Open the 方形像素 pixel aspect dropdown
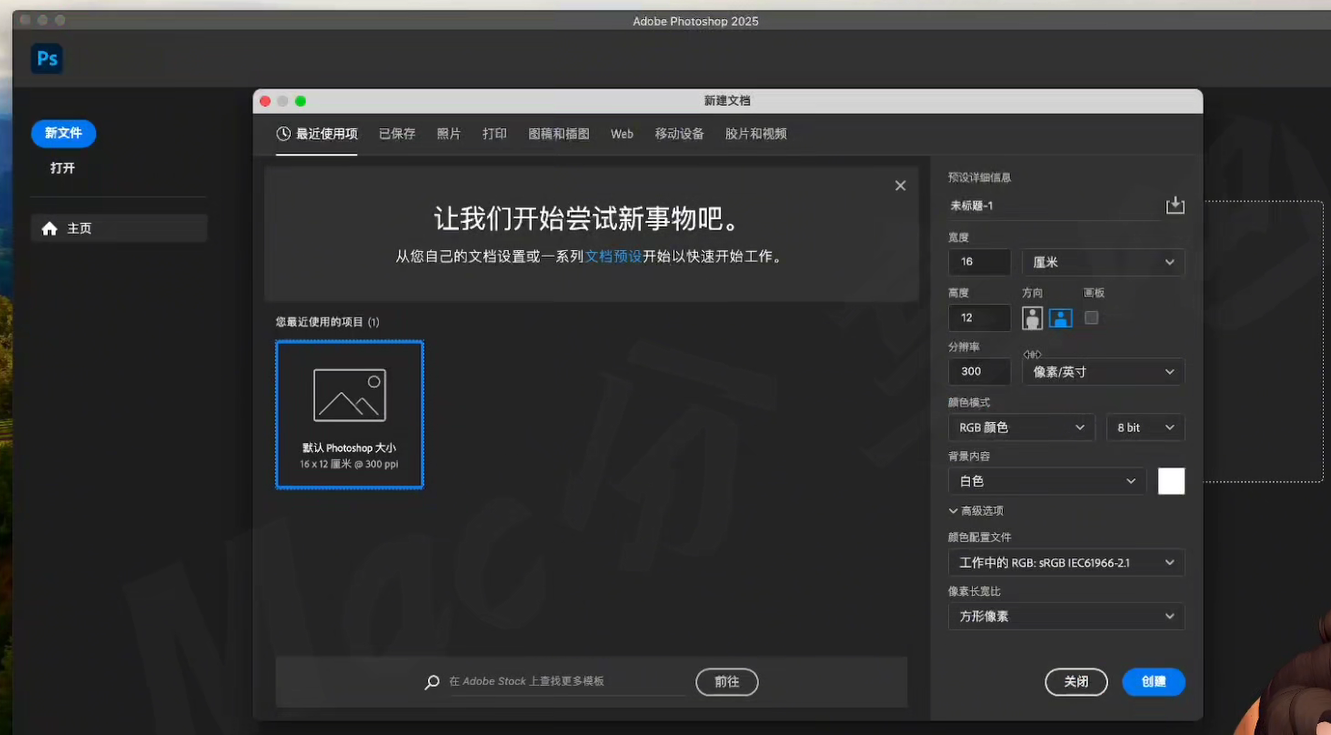Image resolution: width=1331 pixels, height=735 pixels. (1066, 616)
